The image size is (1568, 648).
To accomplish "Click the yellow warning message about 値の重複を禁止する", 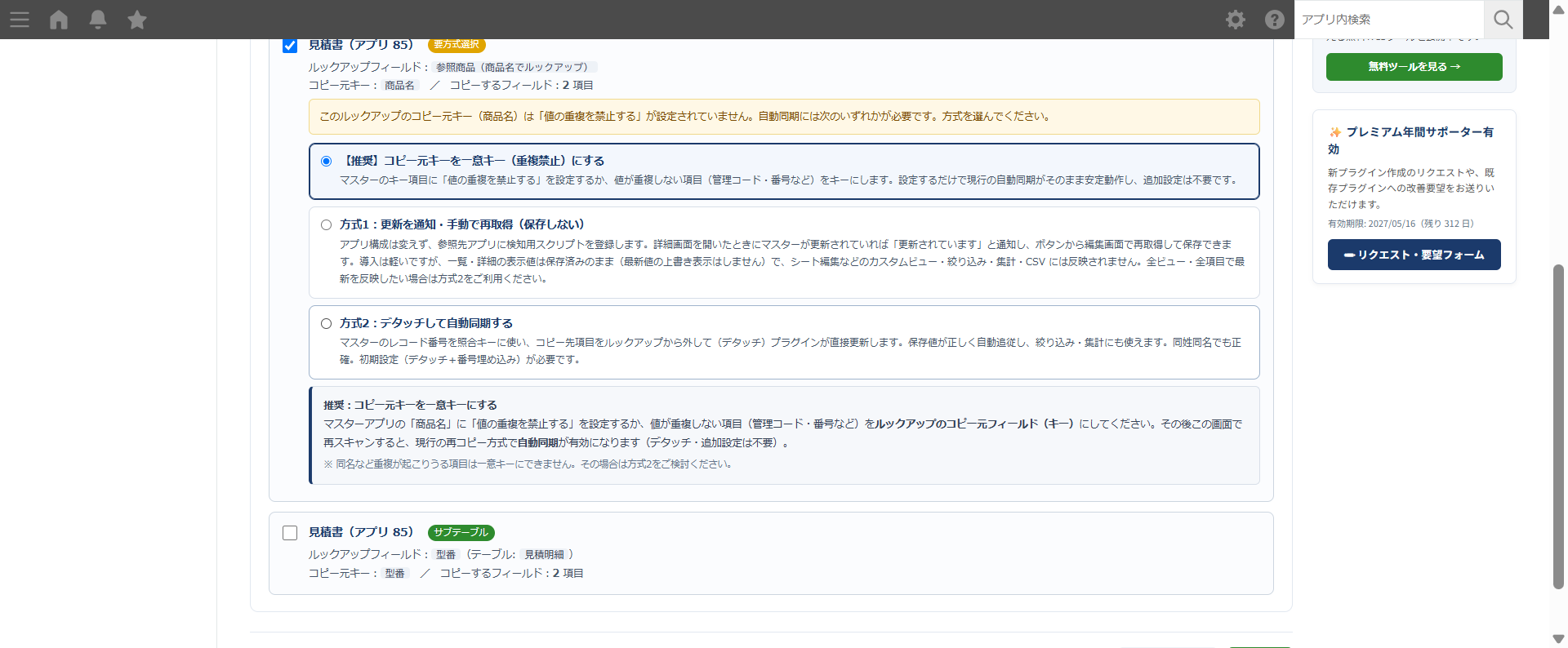I will tap(784, 117).
